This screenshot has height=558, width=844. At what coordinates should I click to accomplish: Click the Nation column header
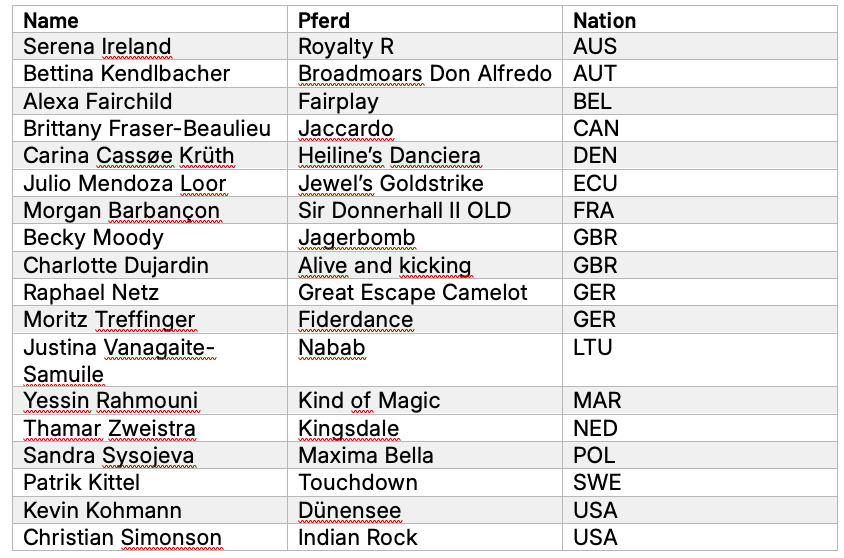(604, 20)
